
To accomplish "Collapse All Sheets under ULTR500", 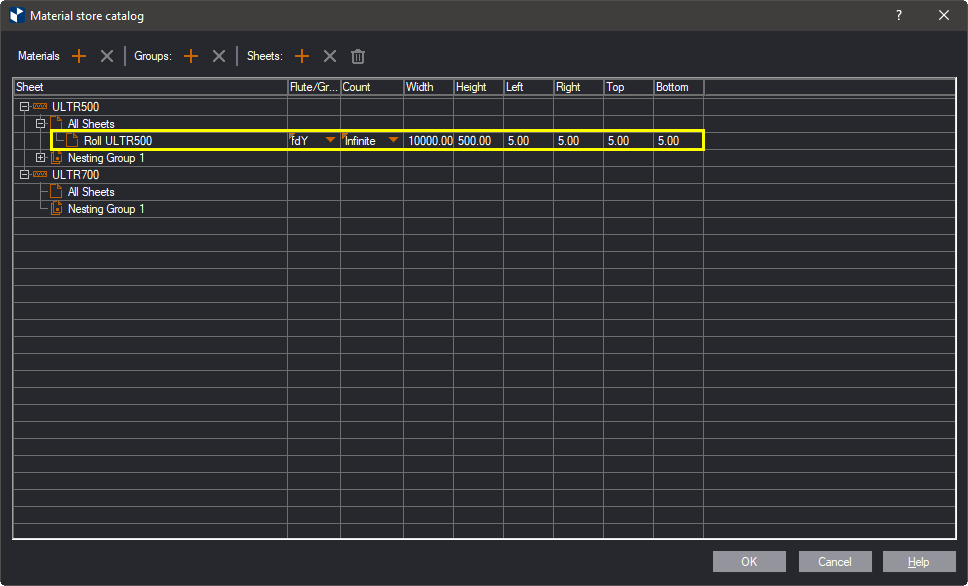I will pos(41,124).
